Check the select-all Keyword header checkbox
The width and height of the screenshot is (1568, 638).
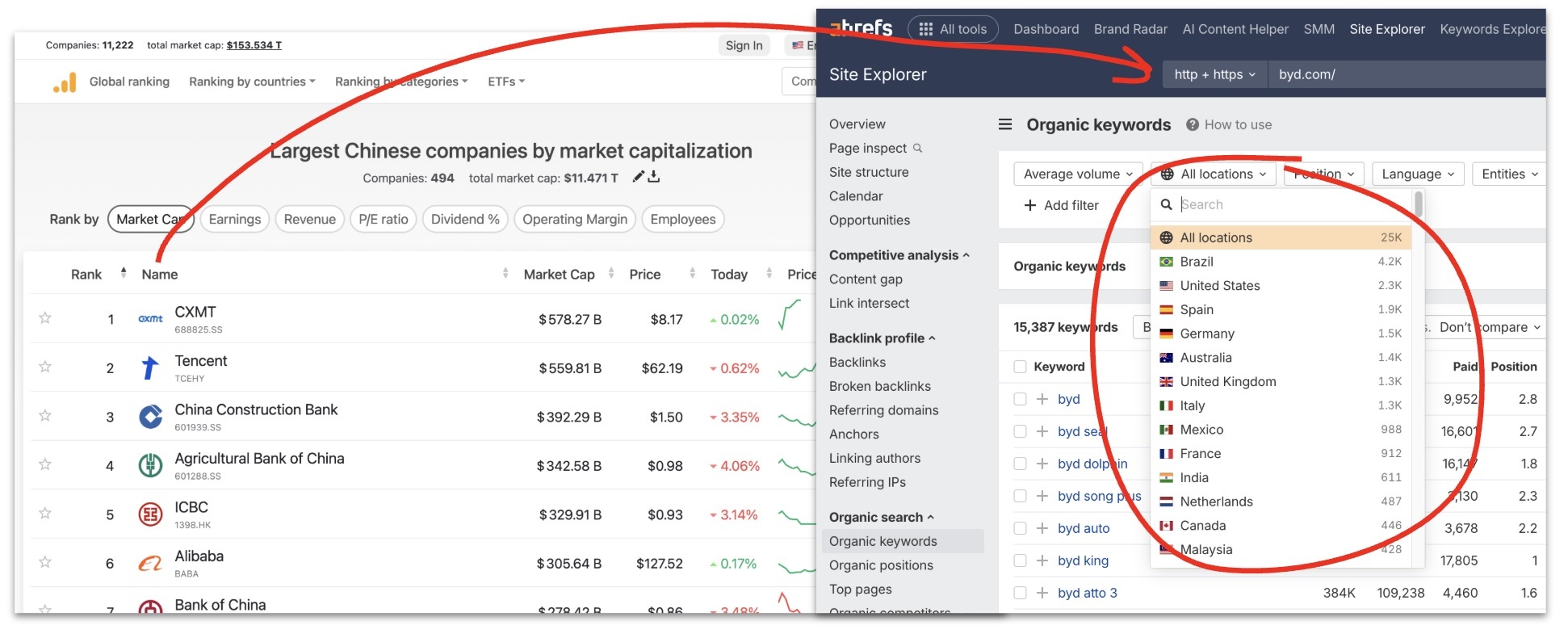coord(1020,367)
